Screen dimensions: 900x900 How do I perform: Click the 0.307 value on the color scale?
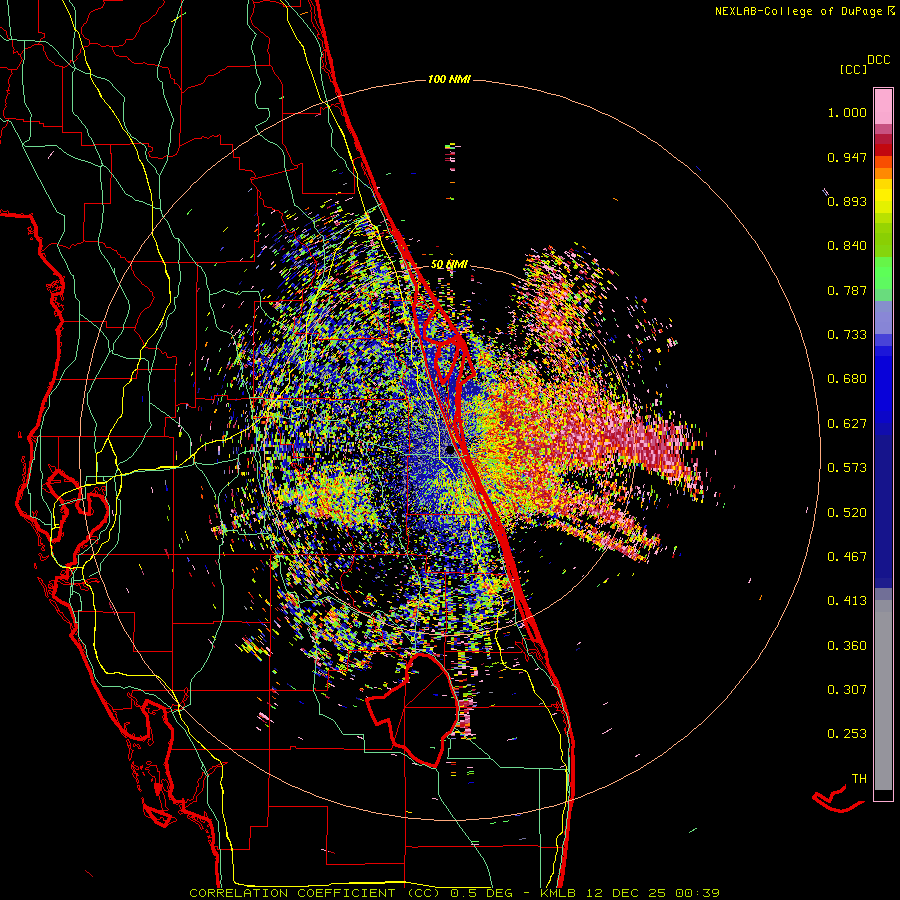(x=847, y=690)
